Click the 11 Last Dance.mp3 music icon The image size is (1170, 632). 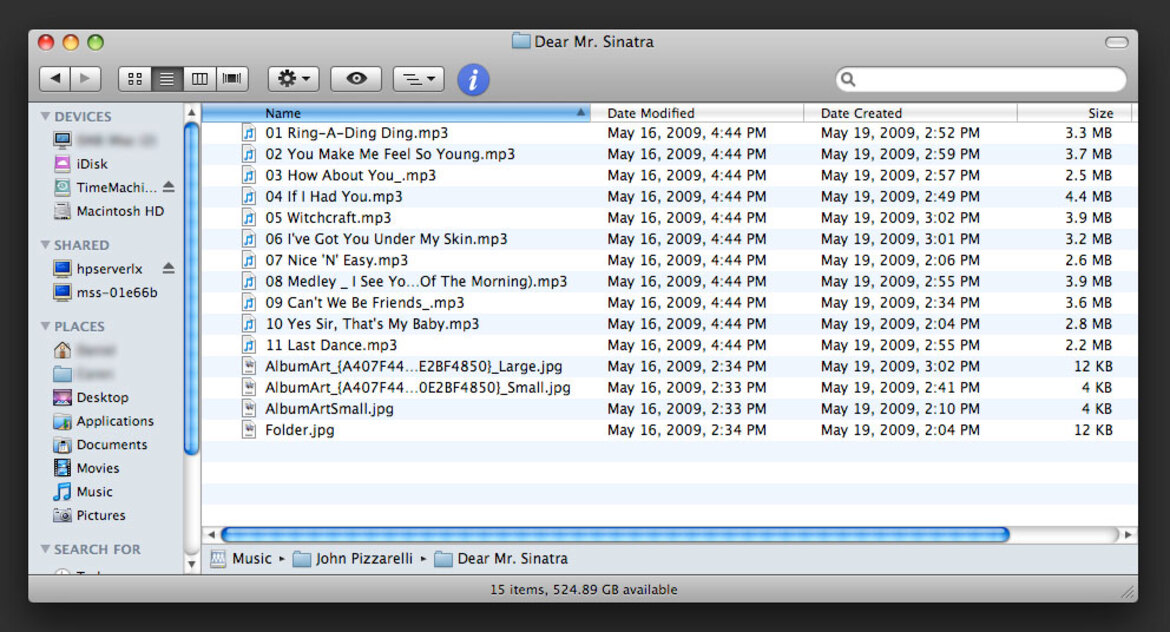coord(249,345)
